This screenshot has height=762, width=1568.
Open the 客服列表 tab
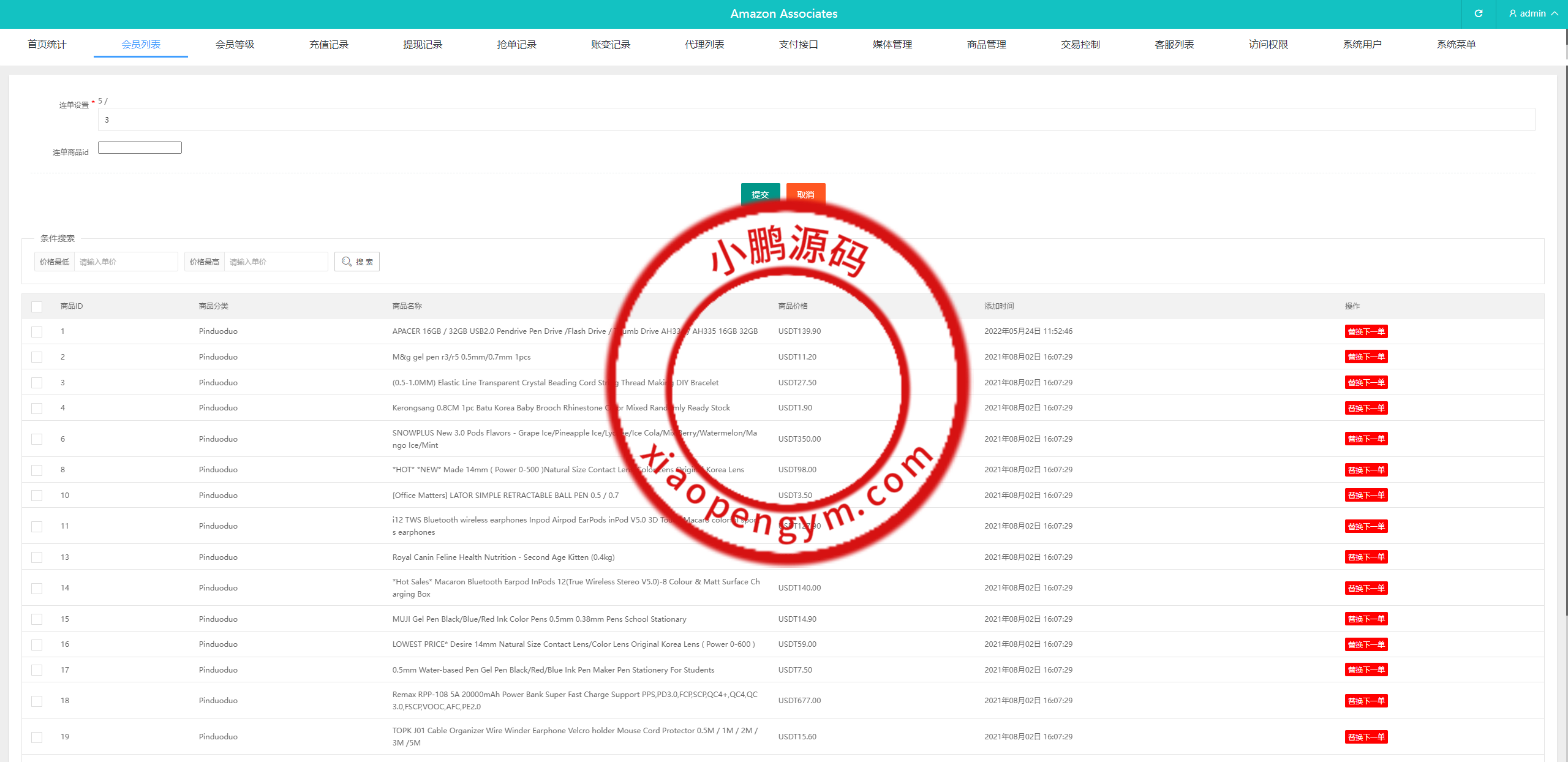1174,44
